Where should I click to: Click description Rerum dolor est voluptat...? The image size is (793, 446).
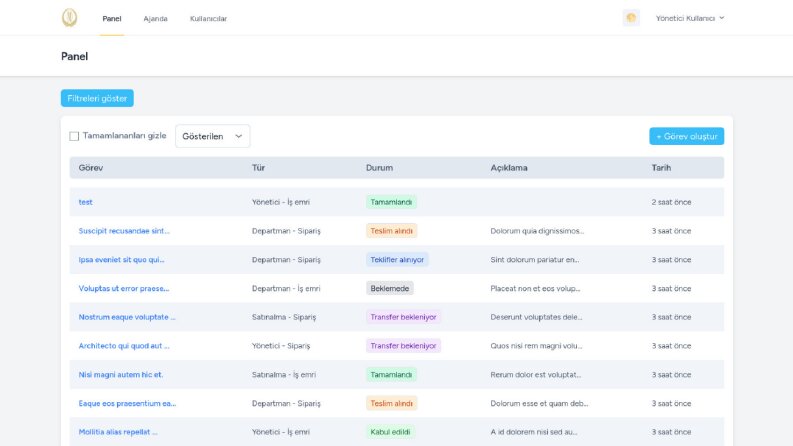[536, 375]
